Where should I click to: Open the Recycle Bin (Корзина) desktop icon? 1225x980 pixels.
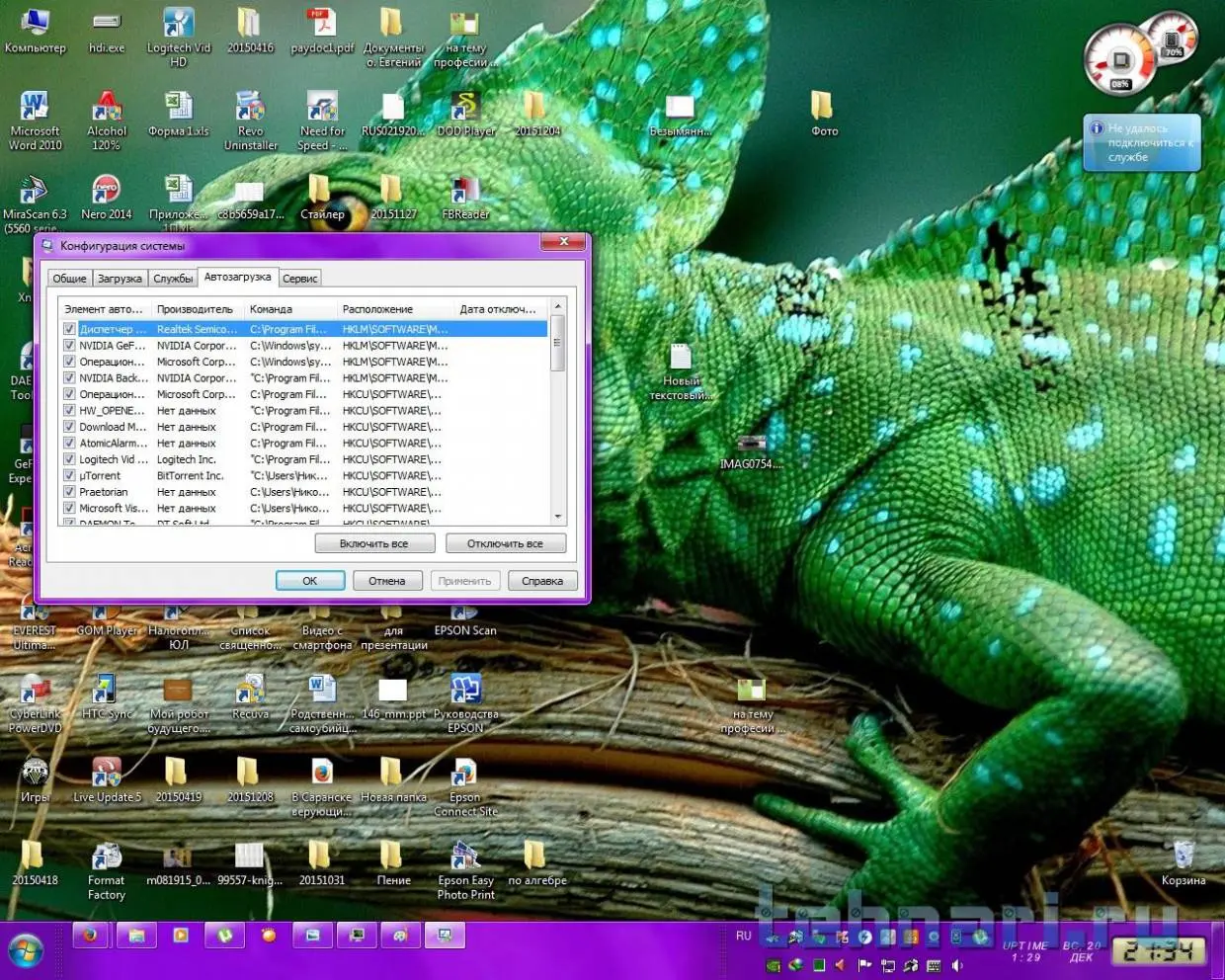(1183, 857)
